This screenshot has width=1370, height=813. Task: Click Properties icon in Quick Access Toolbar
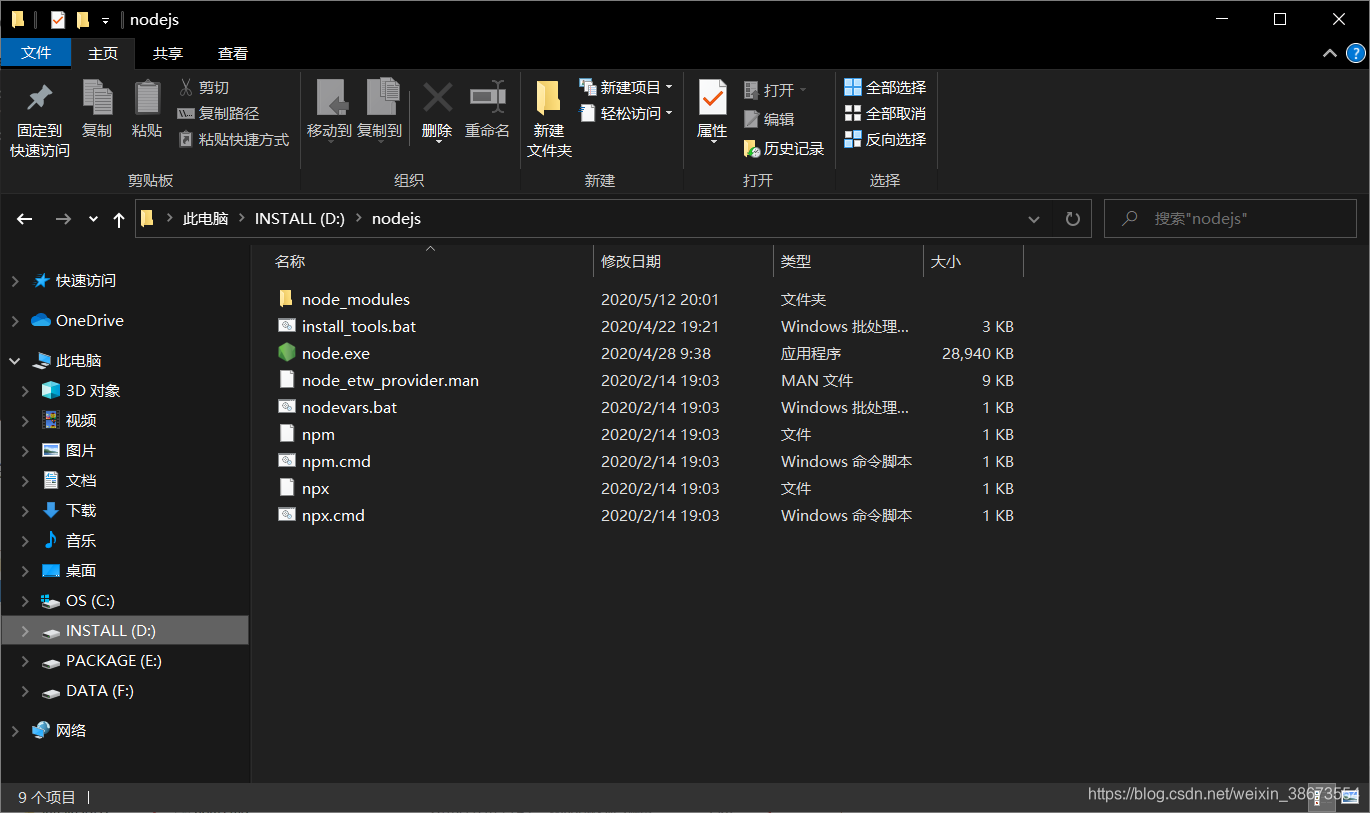click(x=58, y=19)
